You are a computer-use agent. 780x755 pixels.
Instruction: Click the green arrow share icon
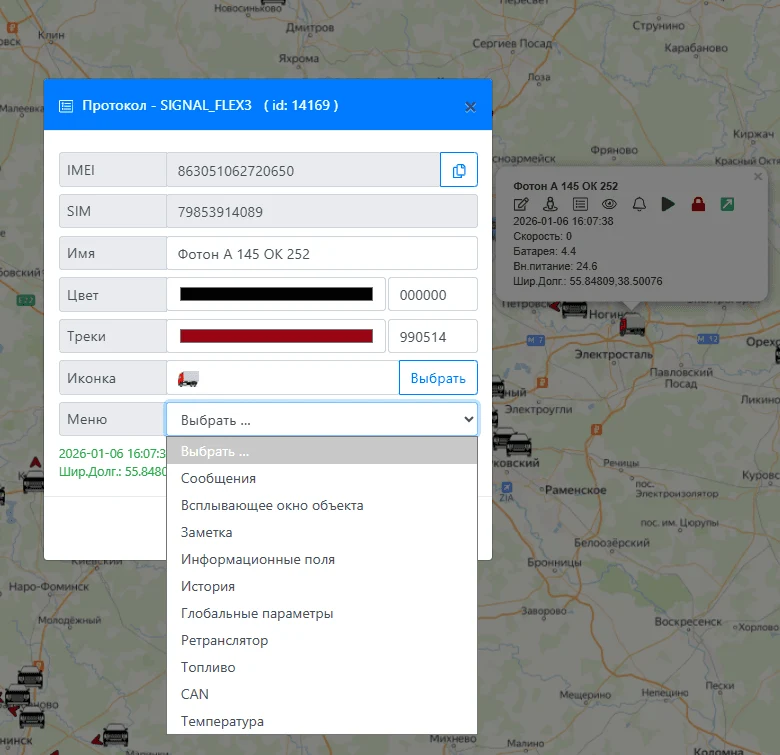click(x=727, y=204)
